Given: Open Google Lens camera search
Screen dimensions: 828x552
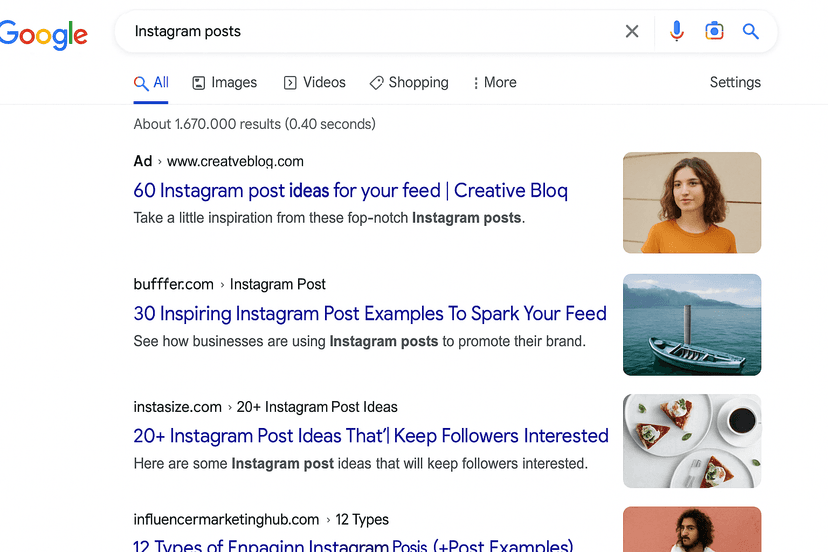Looking at the screenshot, I should click(x=714, y=32).
